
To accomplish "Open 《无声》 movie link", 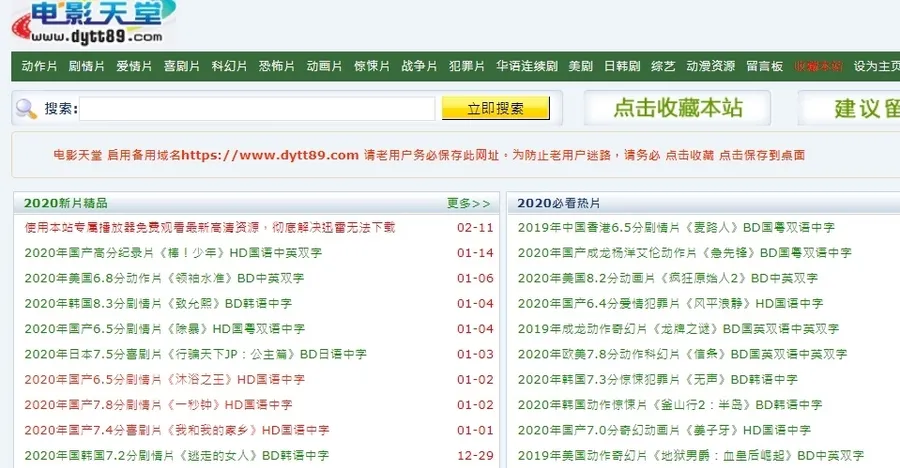I will (658, 379).
